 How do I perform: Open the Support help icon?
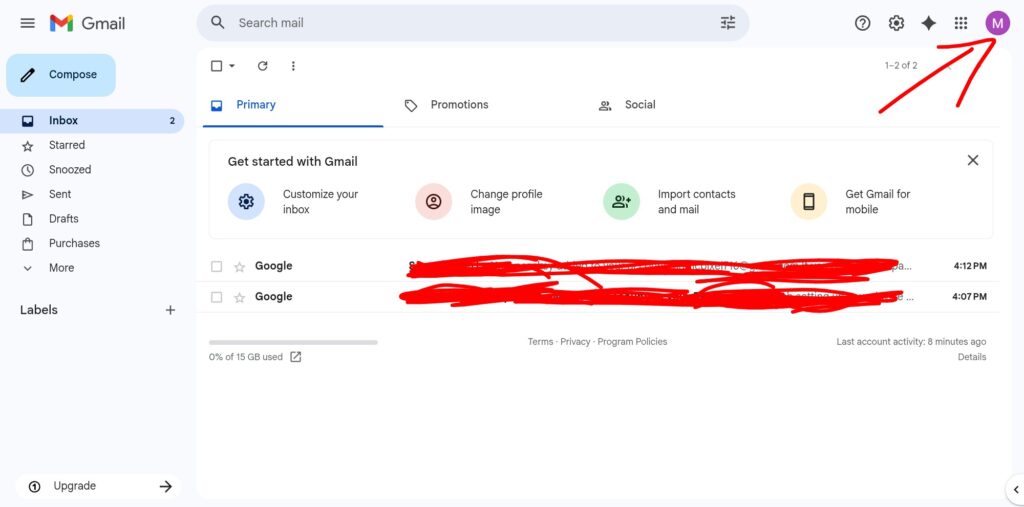[x=862, y=24]
